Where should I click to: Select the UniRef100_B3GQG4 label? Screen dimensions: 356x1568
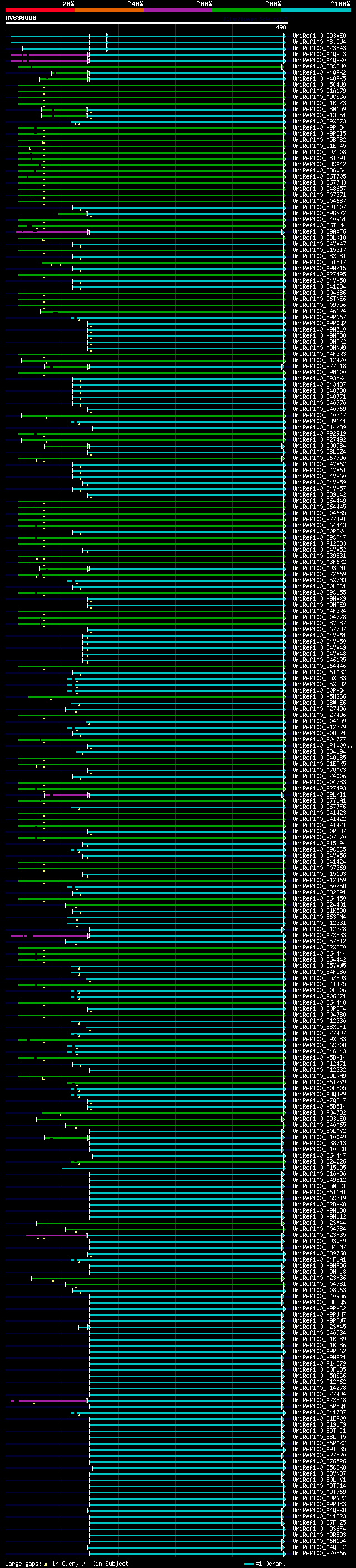pos(319,170)
